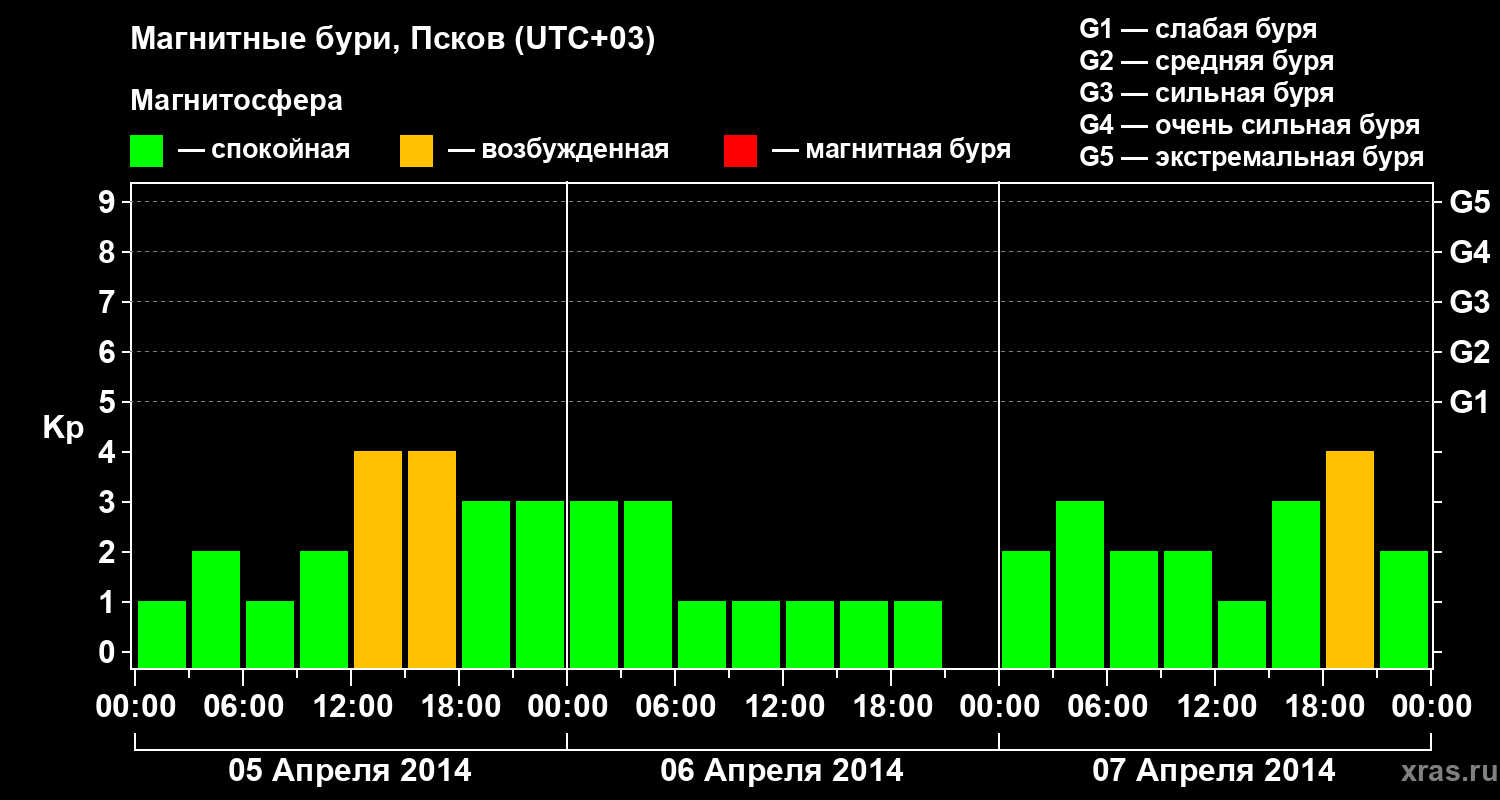
Task: Click the 'Kp' axis title
Action: (63, 428)
